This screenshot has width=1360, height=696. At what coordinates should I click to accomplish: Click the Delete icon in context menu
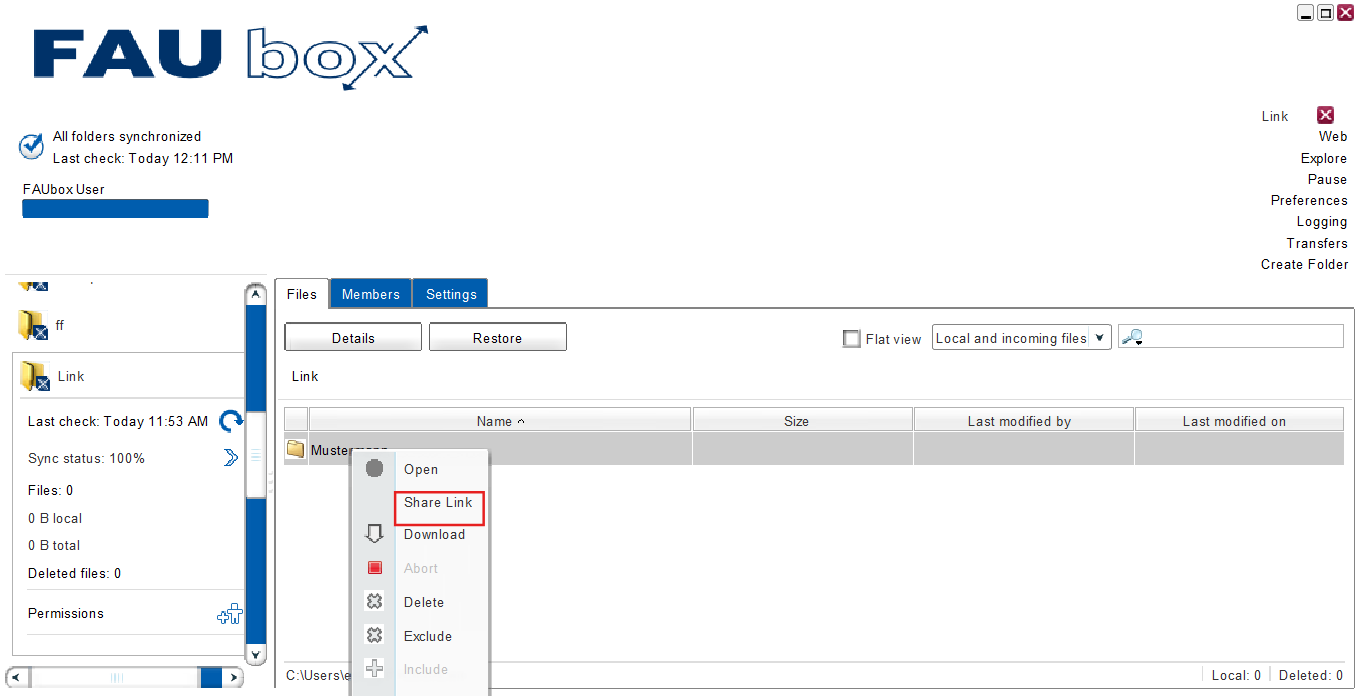click(375, 602)
